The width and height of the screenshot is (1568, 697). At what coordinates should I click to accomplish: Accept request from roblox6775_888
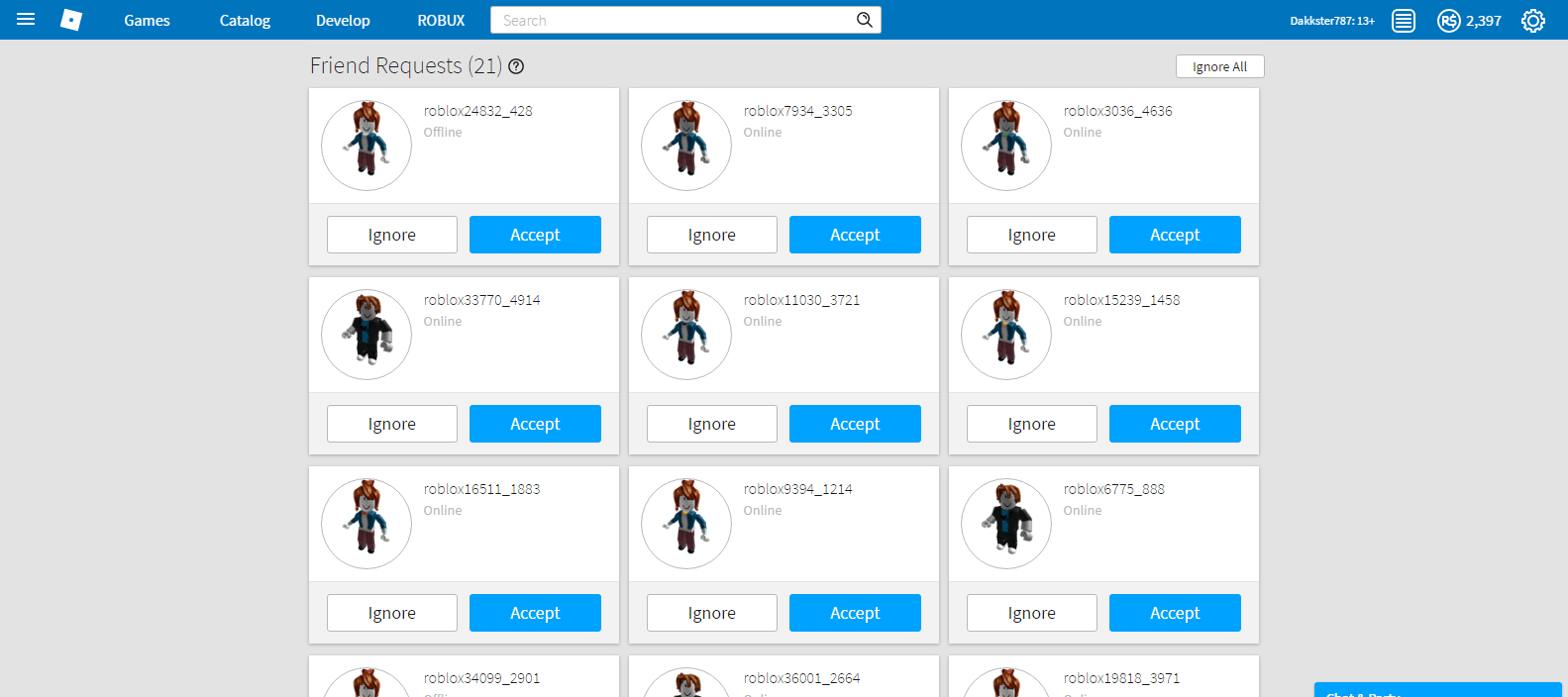pos(1175,613)
